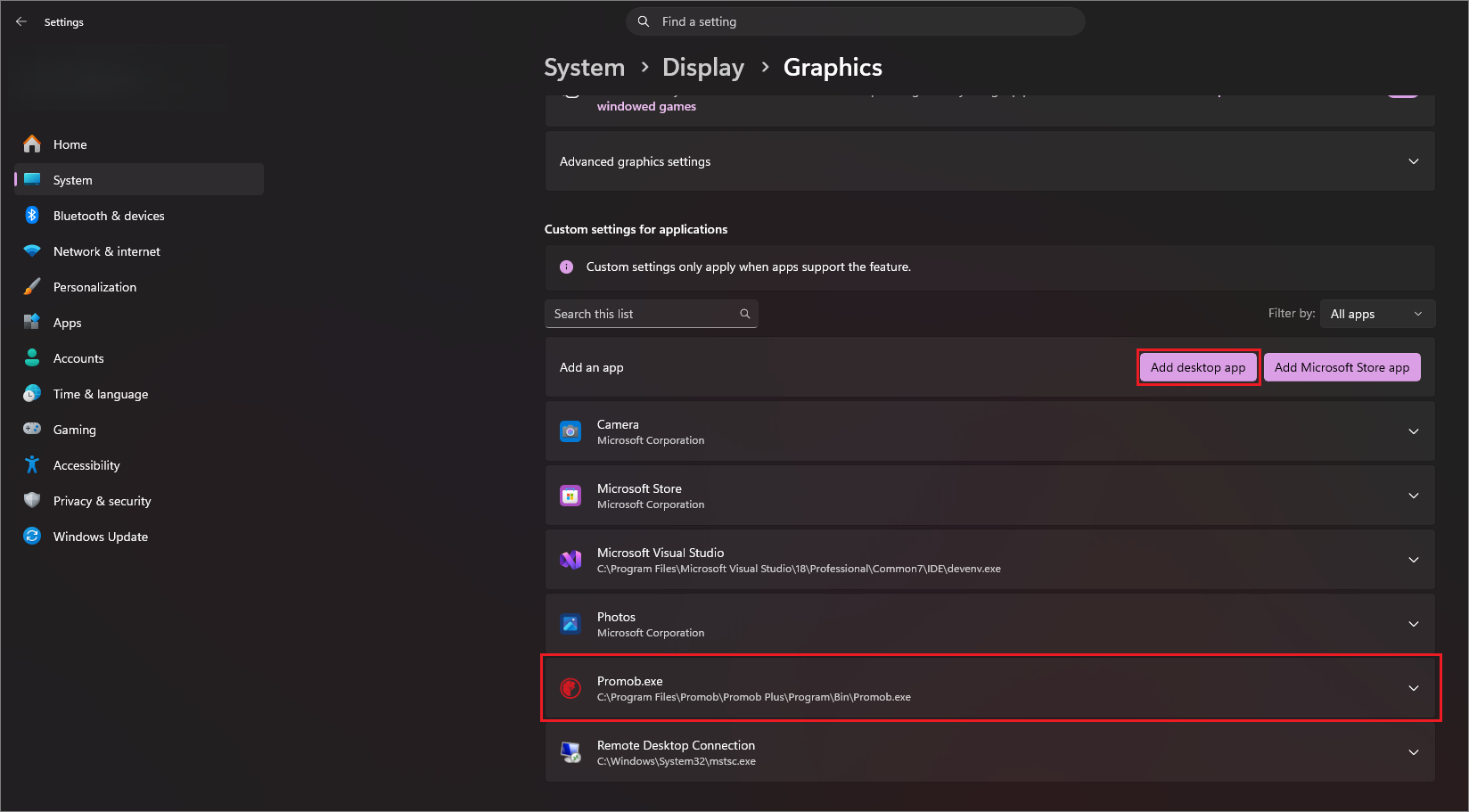The height and width of the screenshot is (812, 1469).
Task: Click the Photos app icon
Action: pos(570,624)
